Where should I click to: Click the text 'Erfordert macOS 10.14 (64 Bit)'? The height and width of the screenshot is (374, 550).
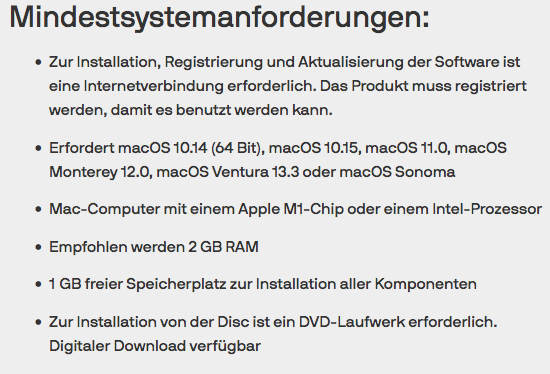(x=156, y=148)
